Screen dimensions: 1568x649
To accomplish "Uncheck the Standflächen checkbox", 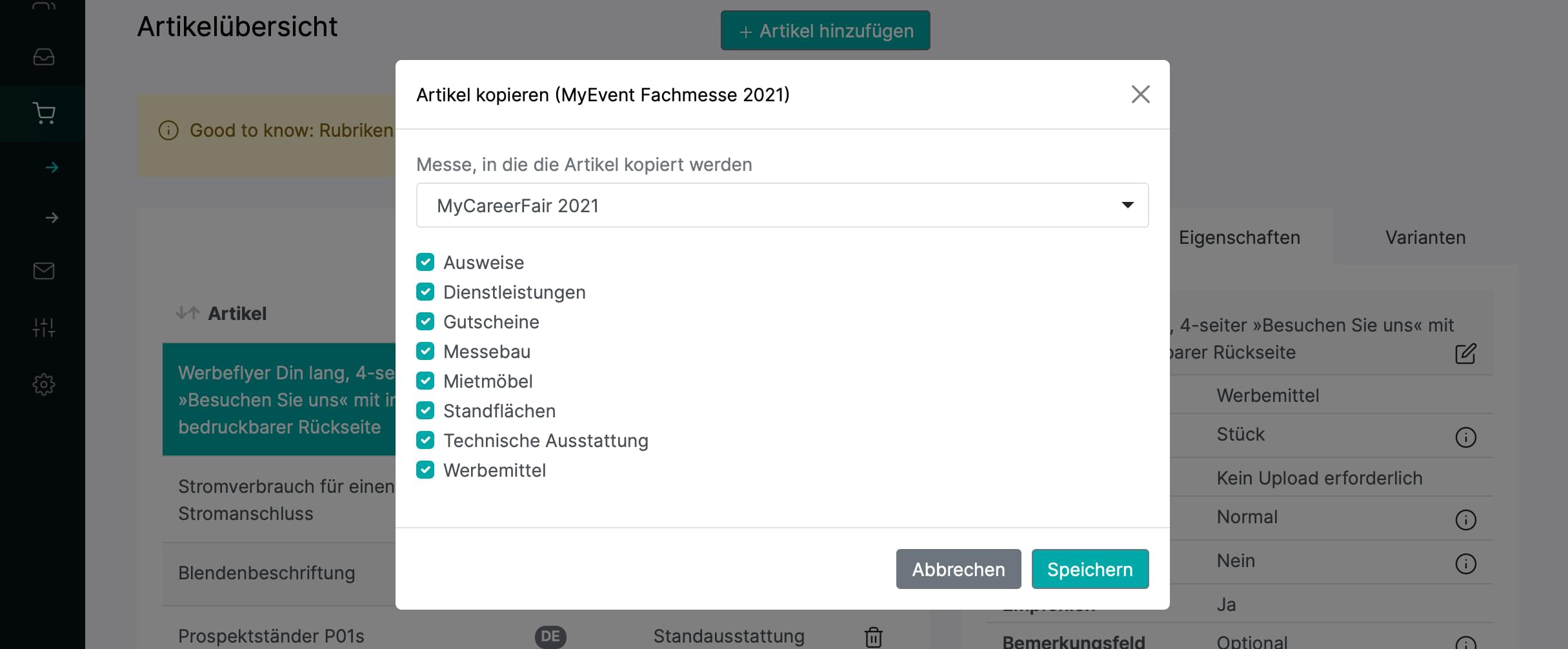I will [x=425, y=410].
